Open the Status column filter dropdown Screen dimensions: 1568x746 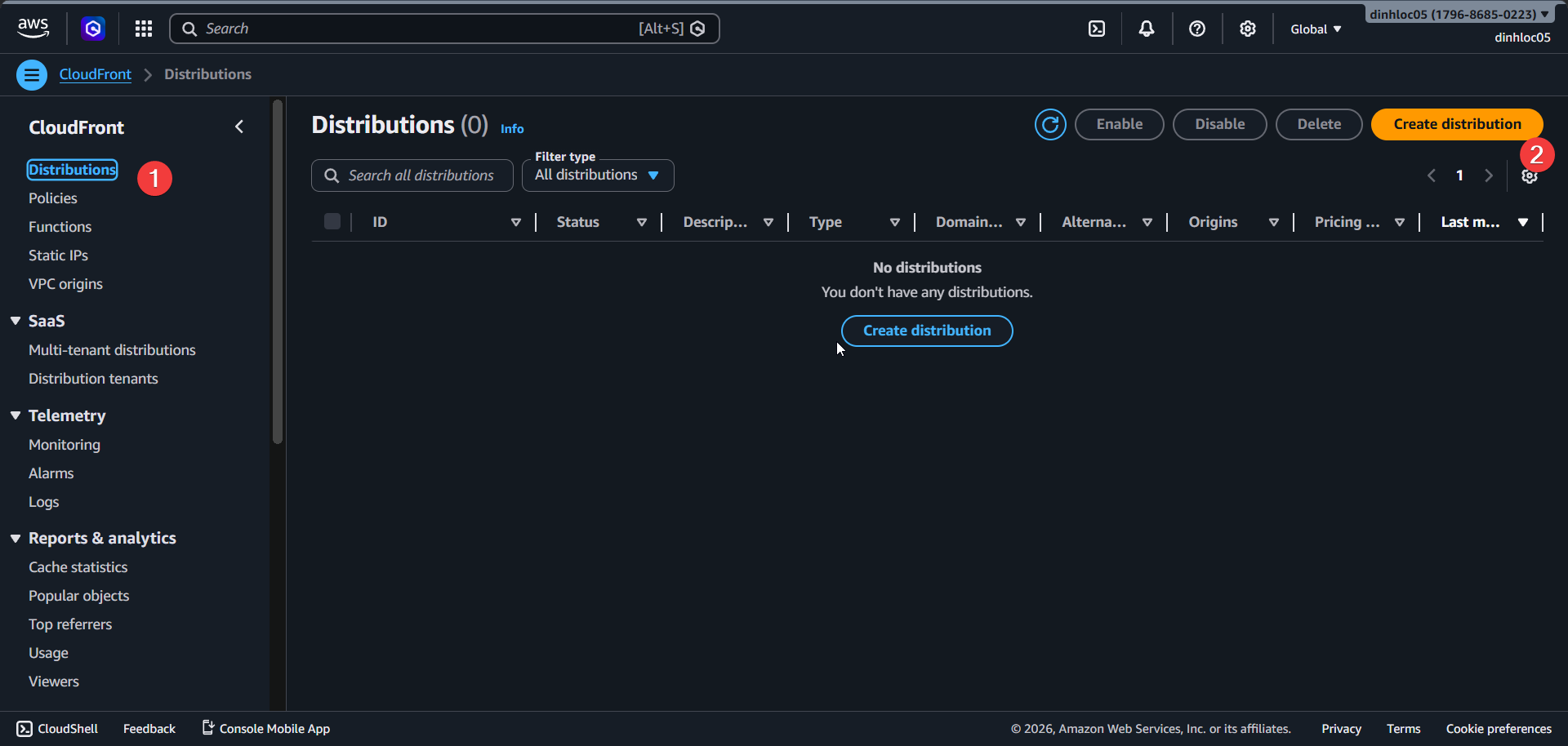[642, 222]
